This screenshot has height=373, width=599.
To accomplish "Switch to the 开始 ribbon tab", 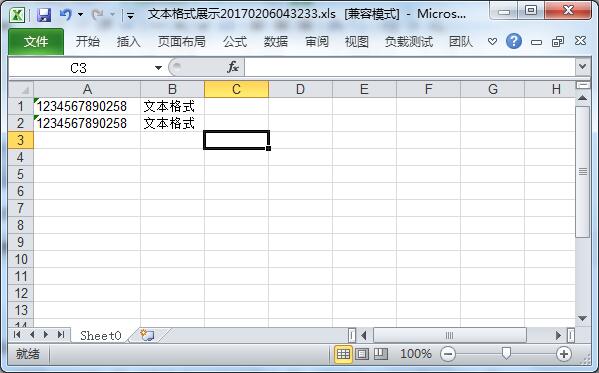I will click(x=87, y=41).
